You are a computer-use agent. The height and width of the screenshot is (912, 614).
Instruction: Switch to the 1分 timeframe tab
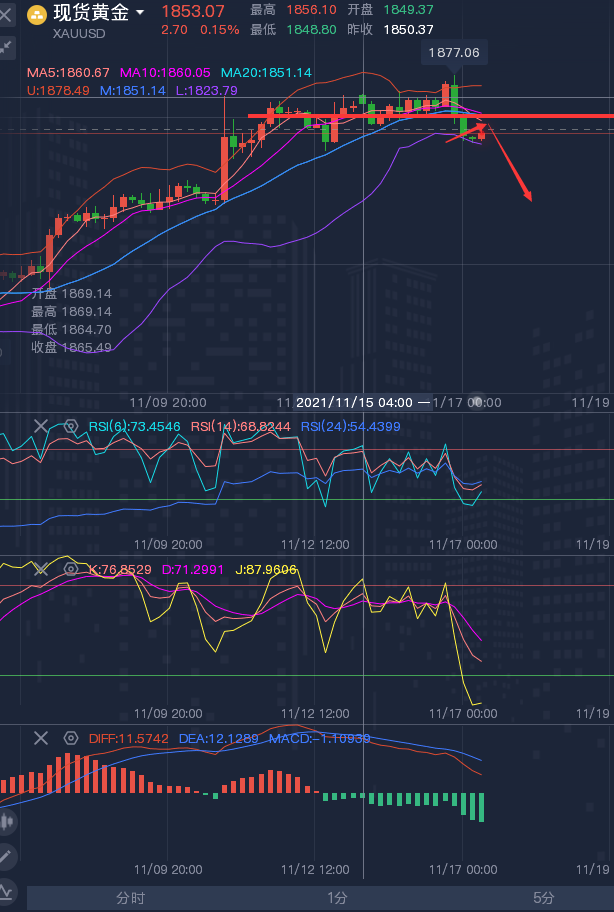click(337, 898)
